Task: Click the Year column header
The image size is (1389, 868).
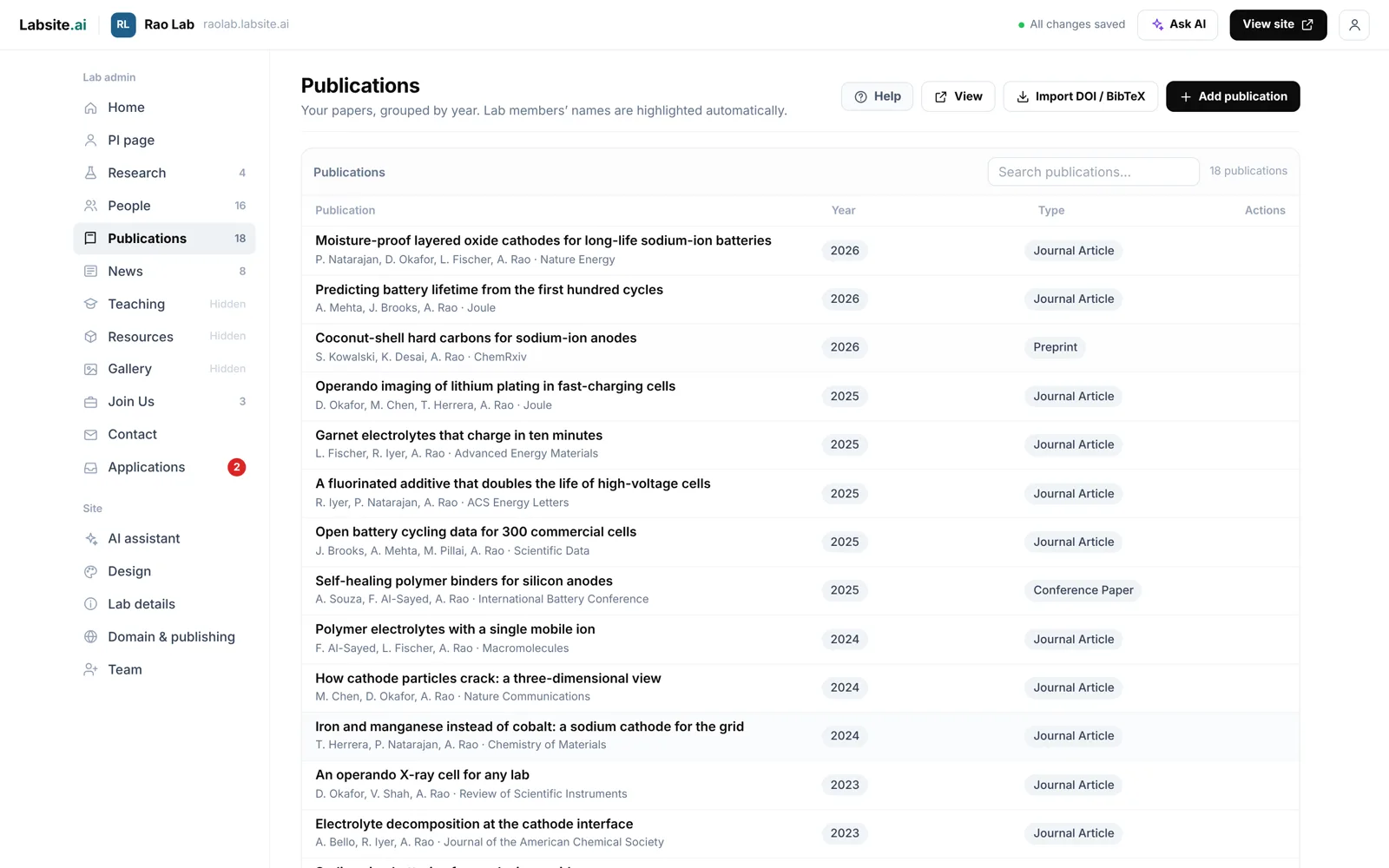Action: 843,210
